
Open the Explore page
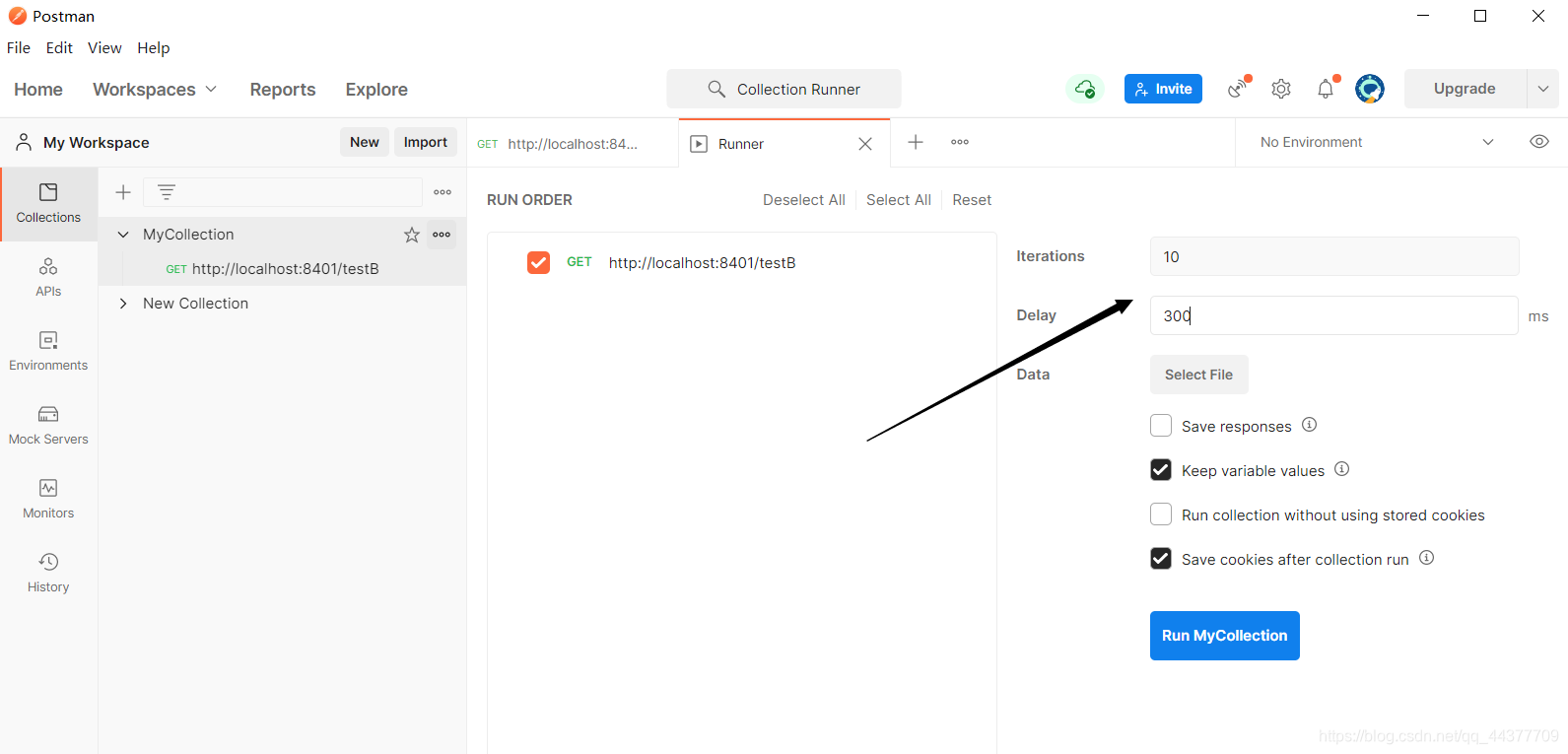click(376, 90)
